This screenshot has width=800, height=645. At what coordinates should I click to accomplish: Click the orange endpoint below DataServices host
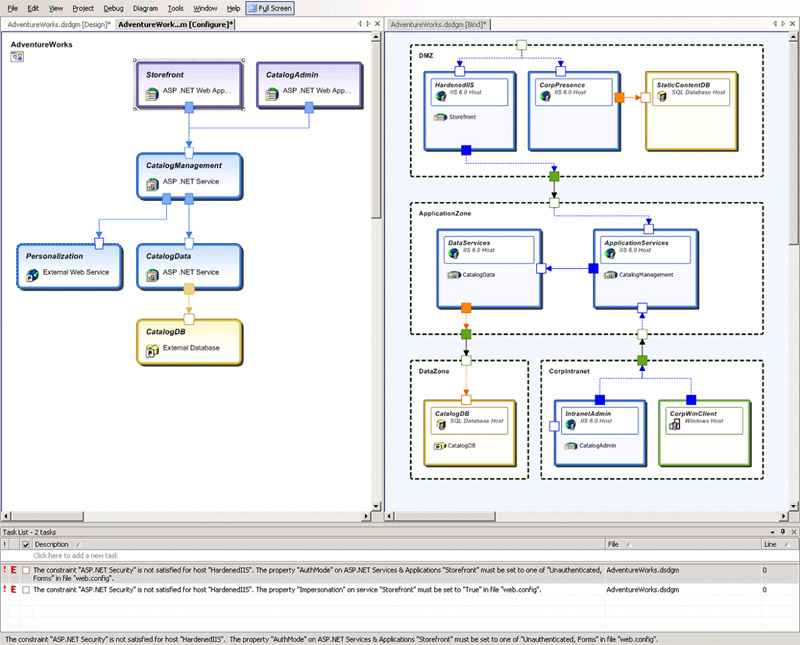[x=466, y=308]
